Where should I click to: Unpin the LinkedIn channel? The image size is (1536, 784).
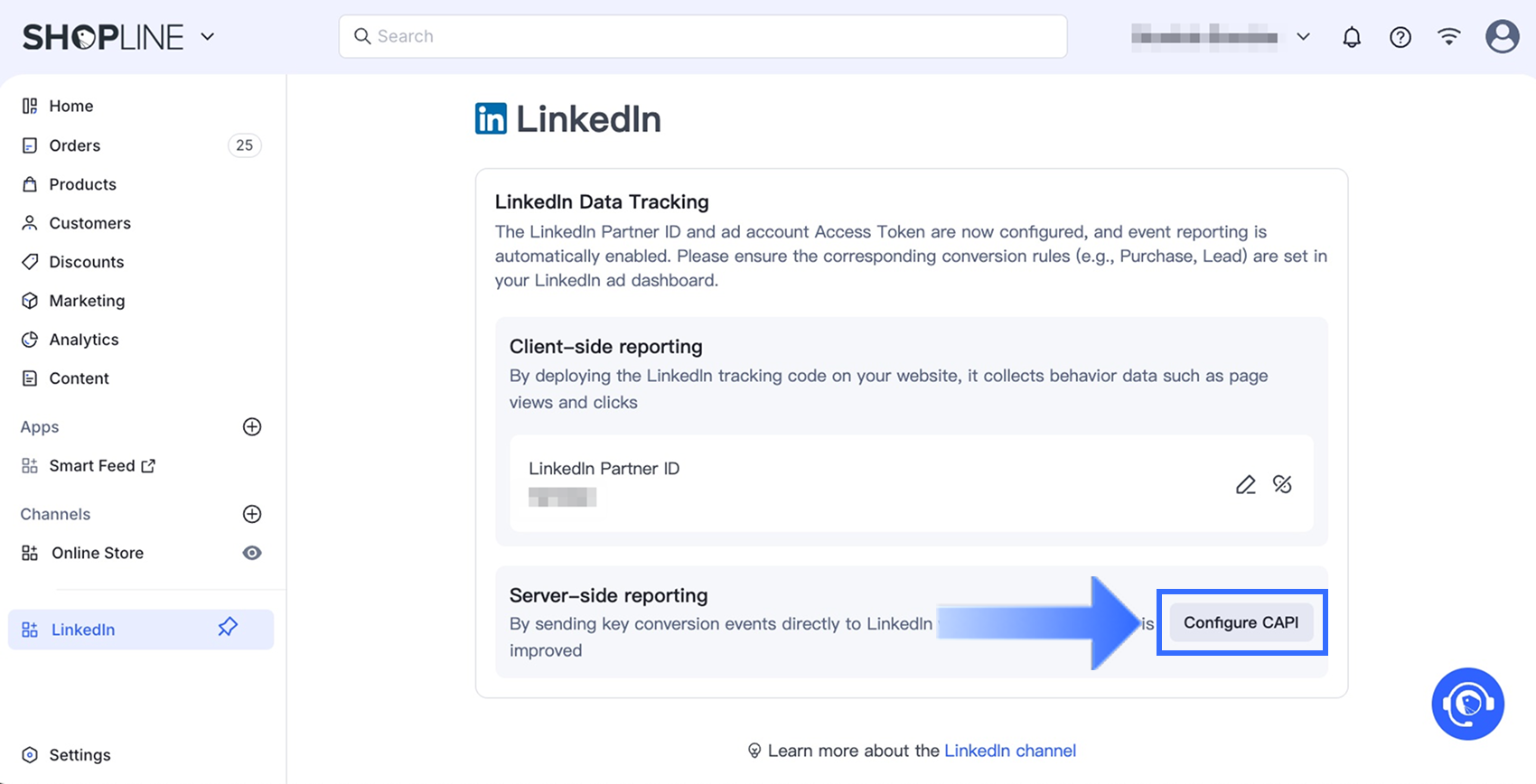coord(228,627)
